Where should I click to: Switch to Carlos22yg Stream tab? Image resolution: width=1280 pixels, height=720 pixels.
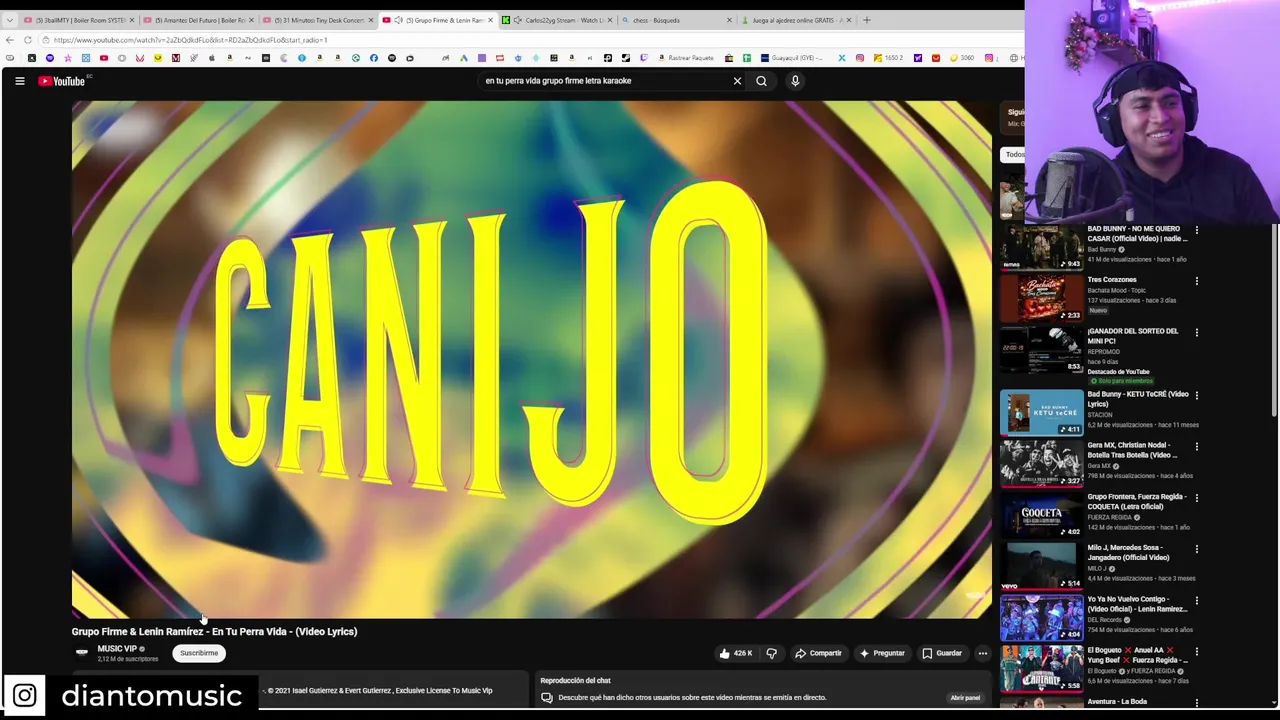(557, 20)
